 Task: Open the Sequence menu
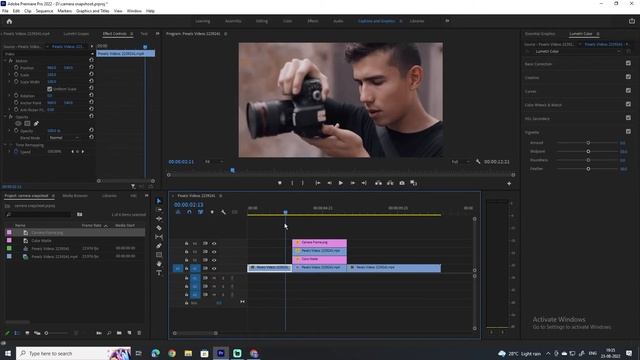(x=44, y=11)
